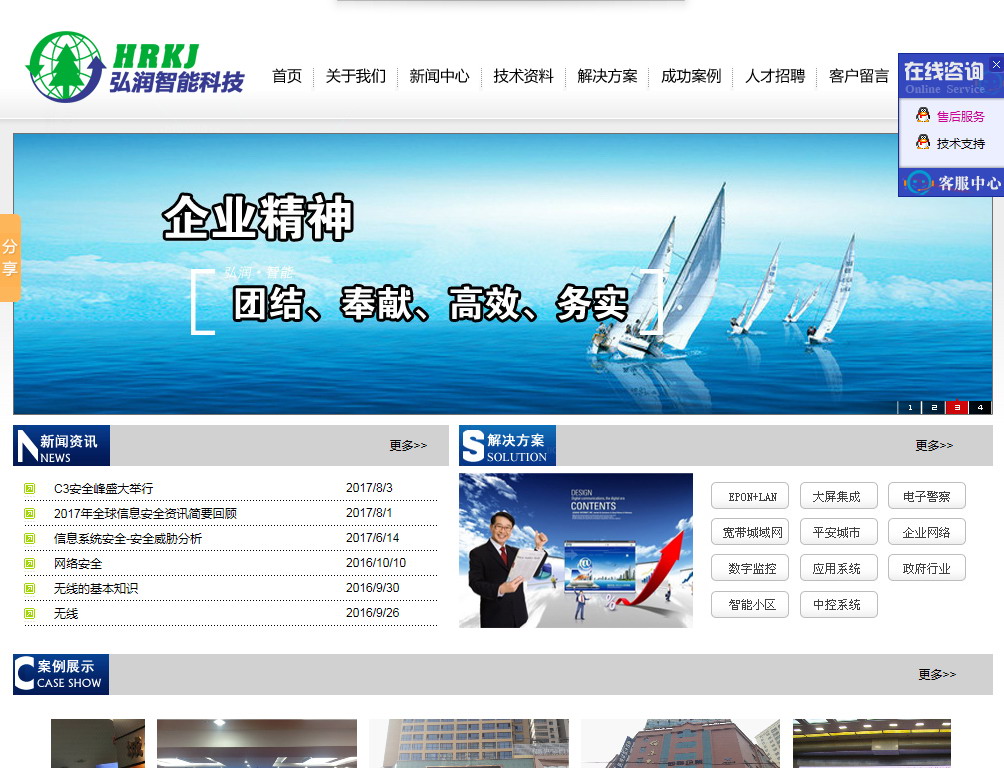1004x768 pixels.
Task: Click green bullet icon beside 无线 news row
Action: pos(29,614)
